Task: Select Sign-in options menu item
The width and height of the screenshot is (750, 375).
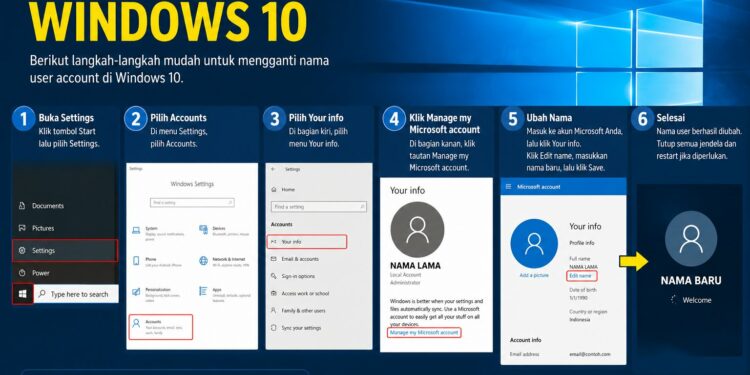Action: pyautogui.click(x=293, y=276)
